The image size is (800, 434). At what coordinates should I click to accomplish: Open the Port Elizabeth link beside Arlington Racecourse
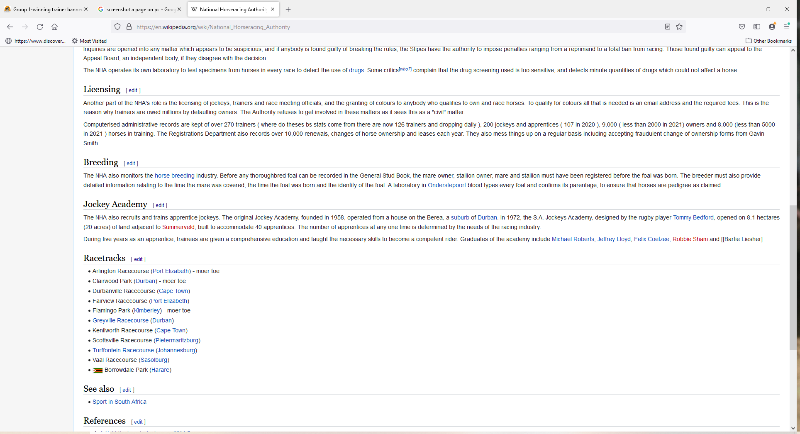(171, 271)
